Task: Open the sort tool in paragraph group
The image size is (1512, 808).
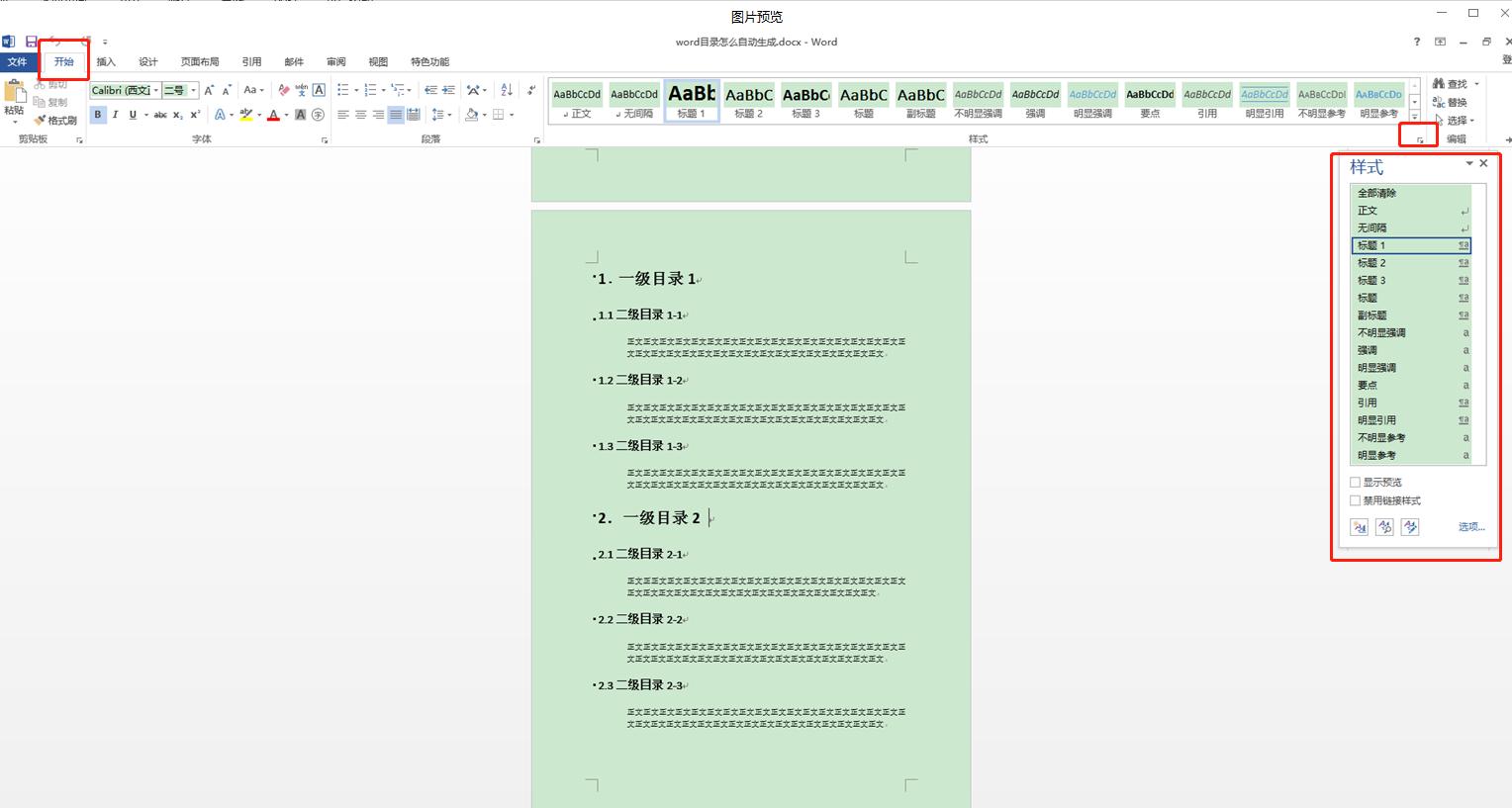Action: [507, 89]
